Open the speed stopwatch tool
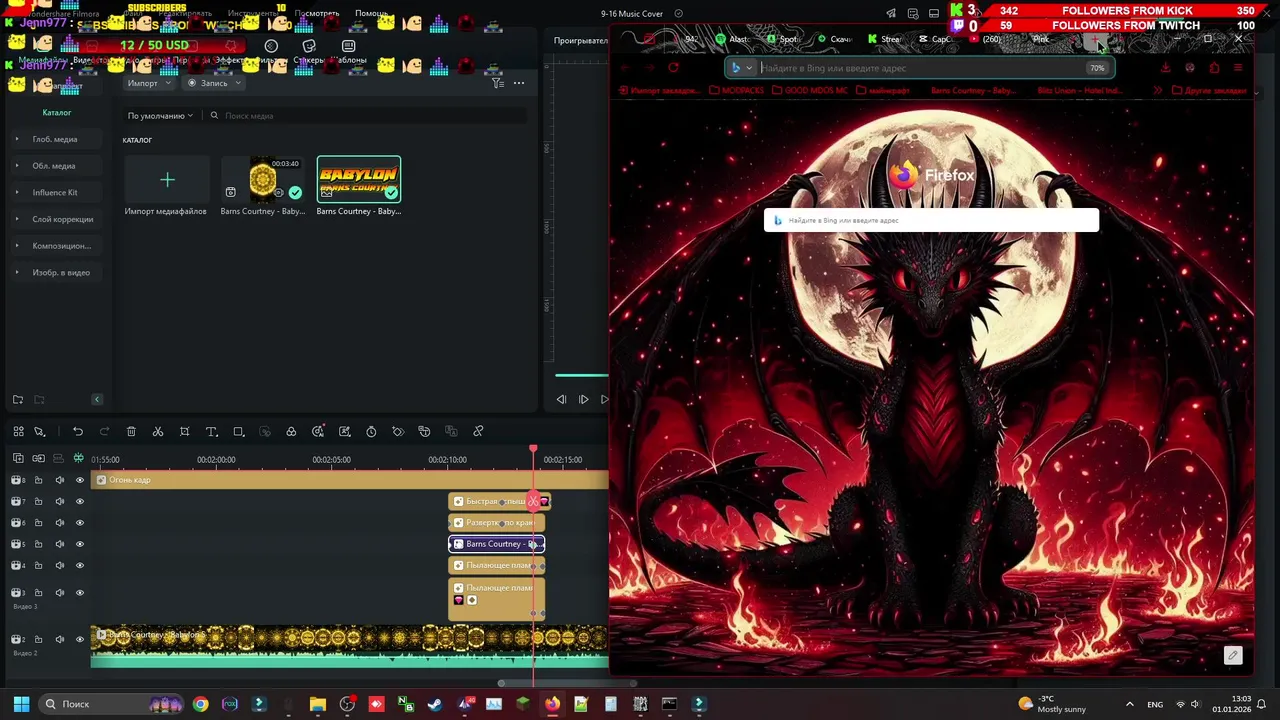This screenshot has width=1280, height=720. [x=371, y=432]
